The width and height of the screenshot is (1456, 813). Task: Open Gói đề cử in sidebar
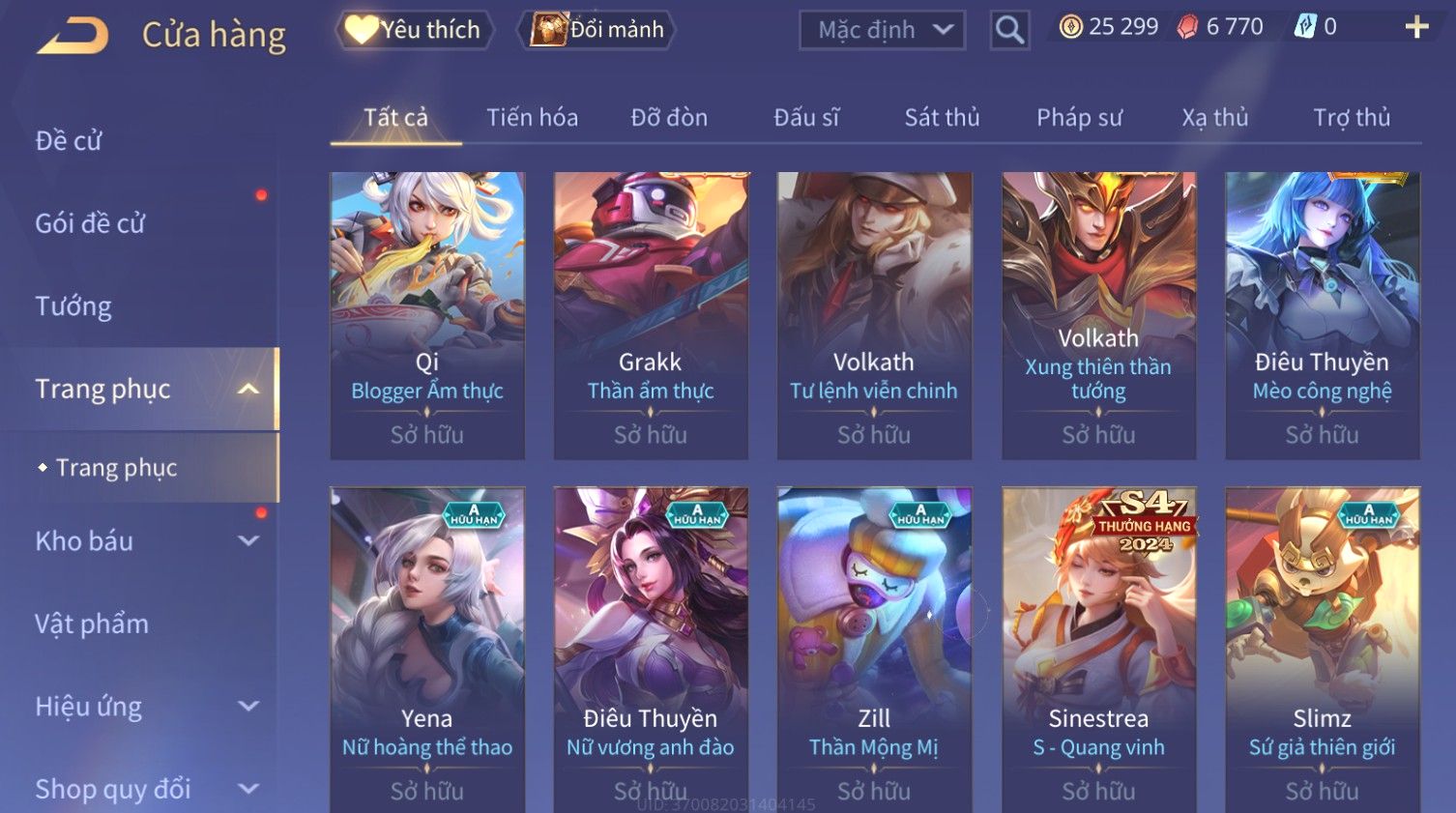(90, 223)
